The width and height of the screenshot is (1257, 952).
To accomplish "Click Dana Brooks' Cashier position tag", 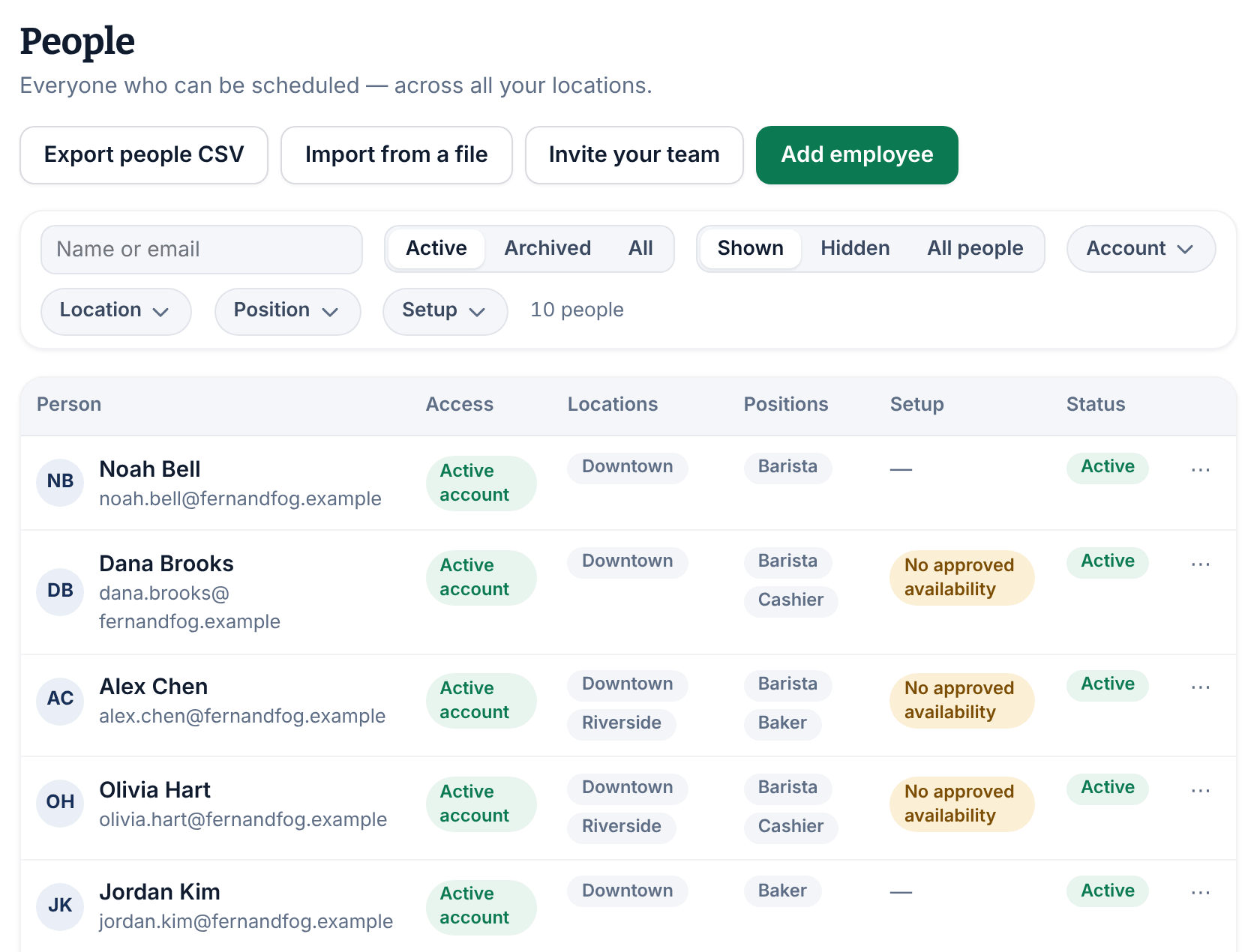I will click(x=790, y=600).
